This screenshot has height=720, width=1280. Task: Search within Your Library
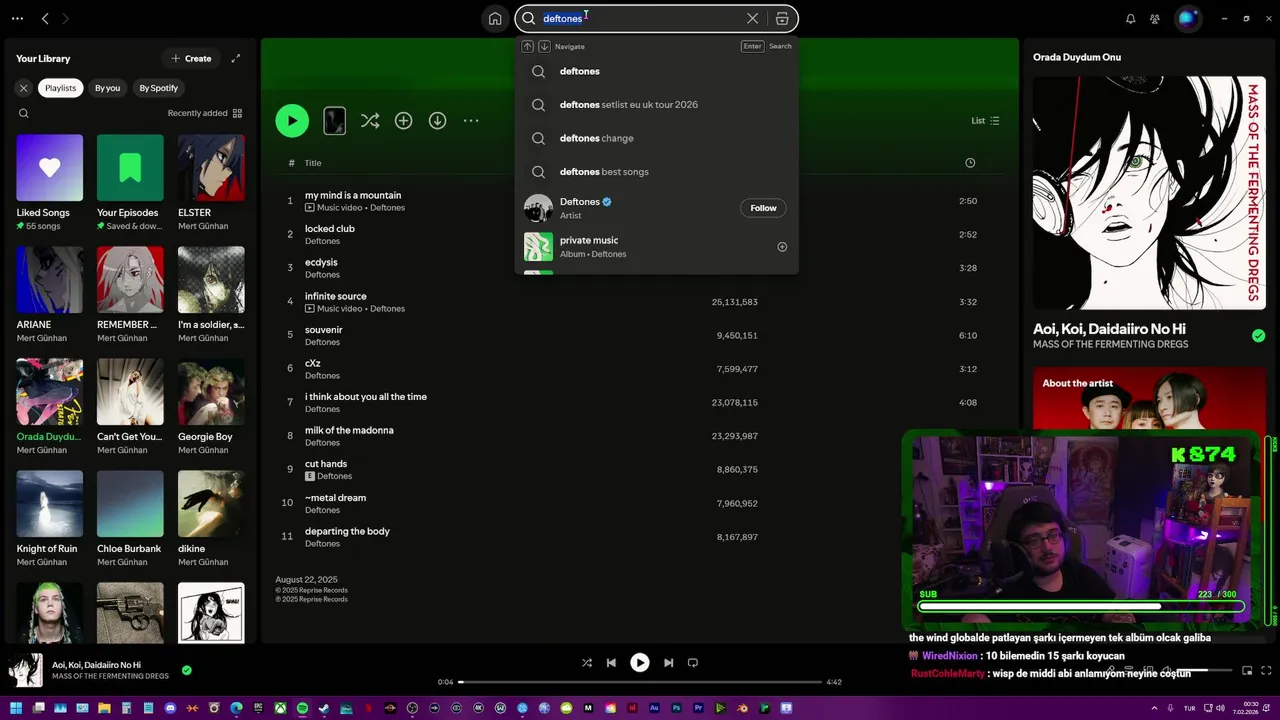coord(23,113)
